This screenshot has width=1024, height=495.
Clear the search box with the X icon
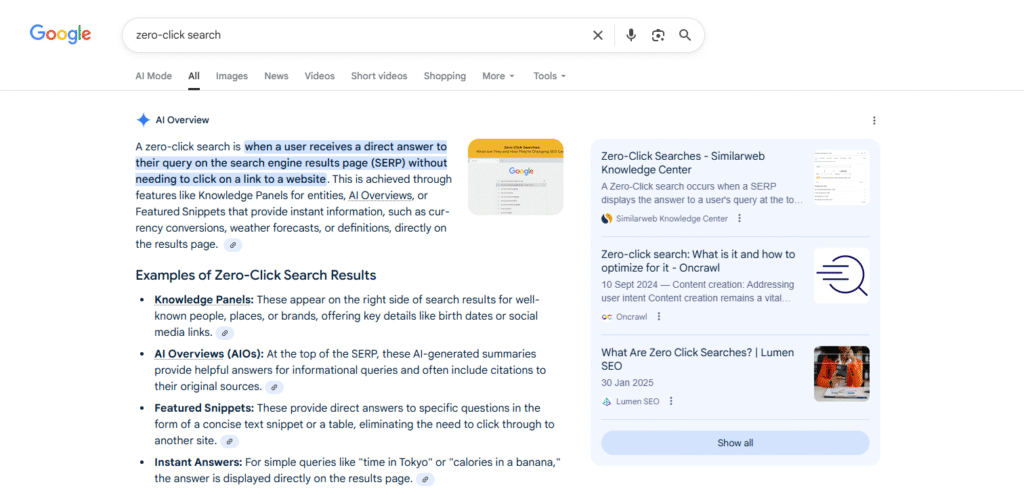(598, 35)
